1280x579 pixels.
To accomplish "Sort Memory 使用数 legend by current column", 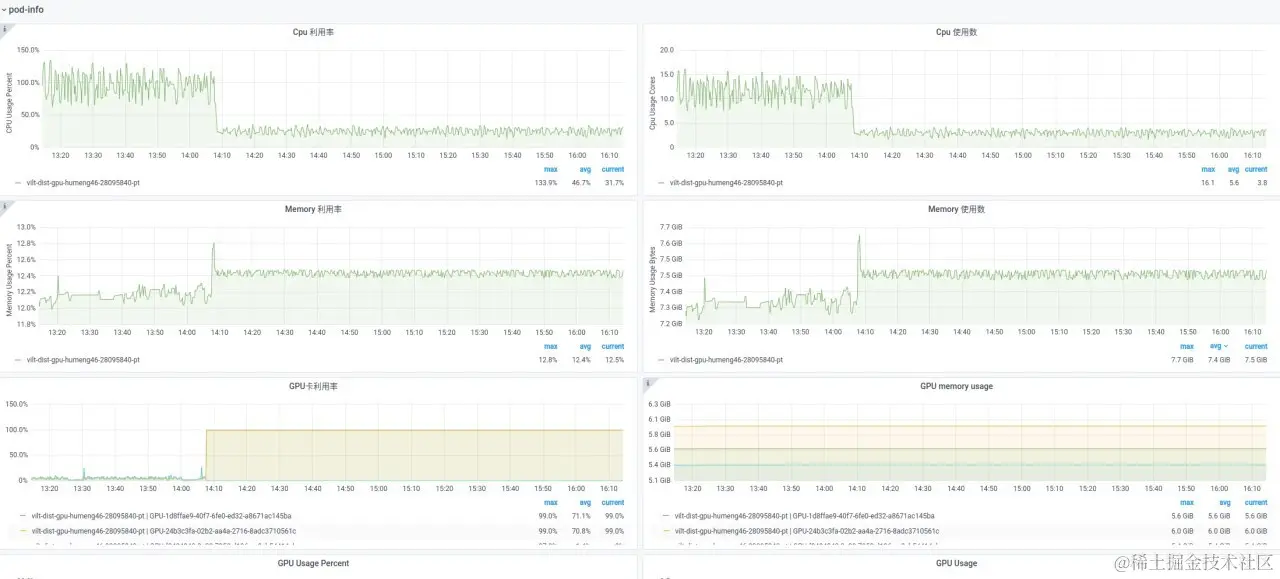I will coord(1256,347).
